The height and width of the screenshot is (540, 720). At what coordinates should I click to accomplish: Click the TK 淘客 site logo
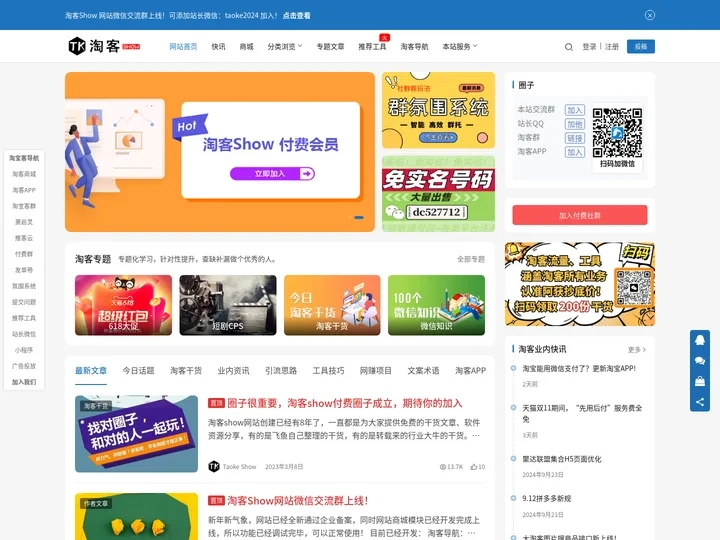click(x=104, y=46)
